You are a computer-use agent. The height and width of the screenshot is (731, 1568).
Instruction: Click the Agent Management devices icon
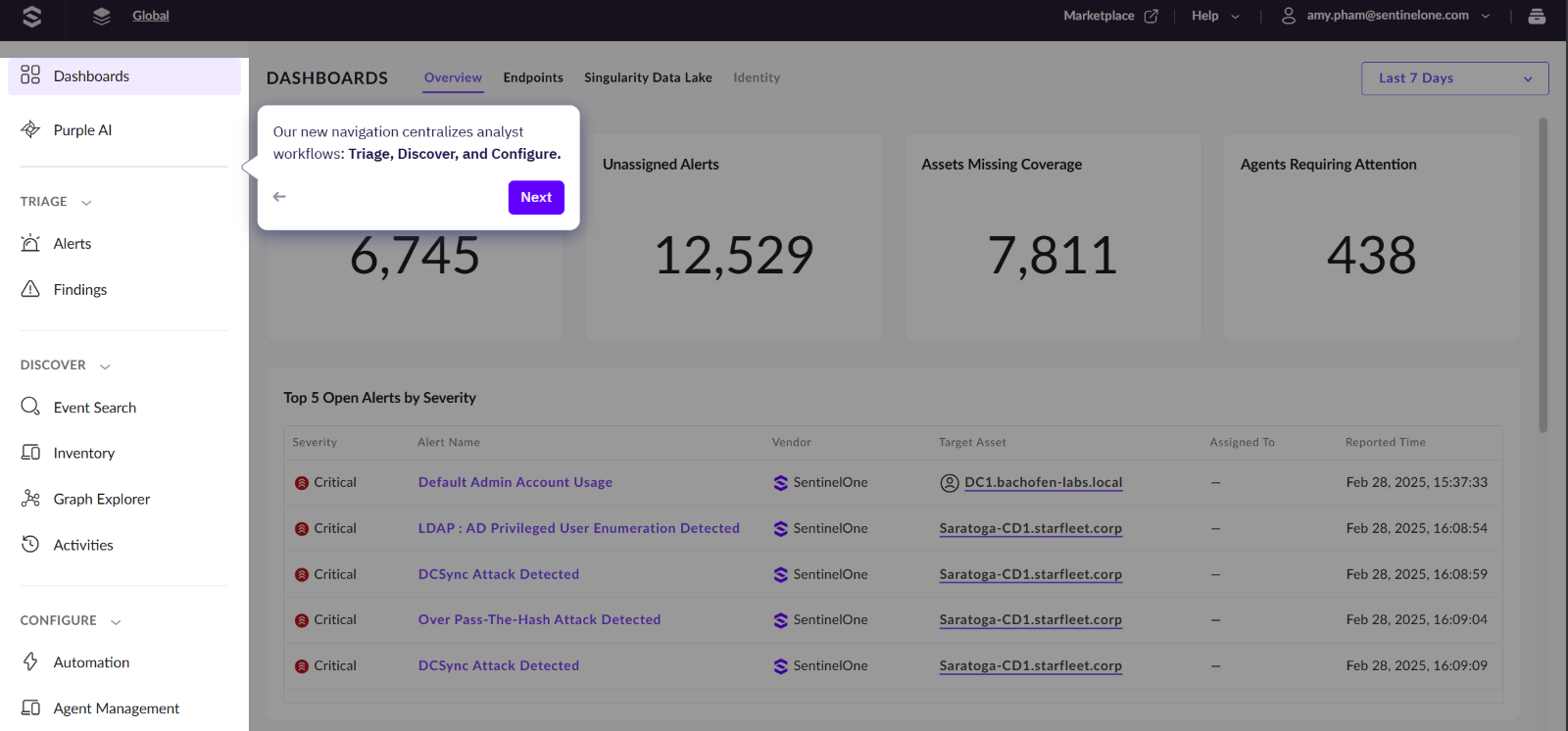coord(30,707)
